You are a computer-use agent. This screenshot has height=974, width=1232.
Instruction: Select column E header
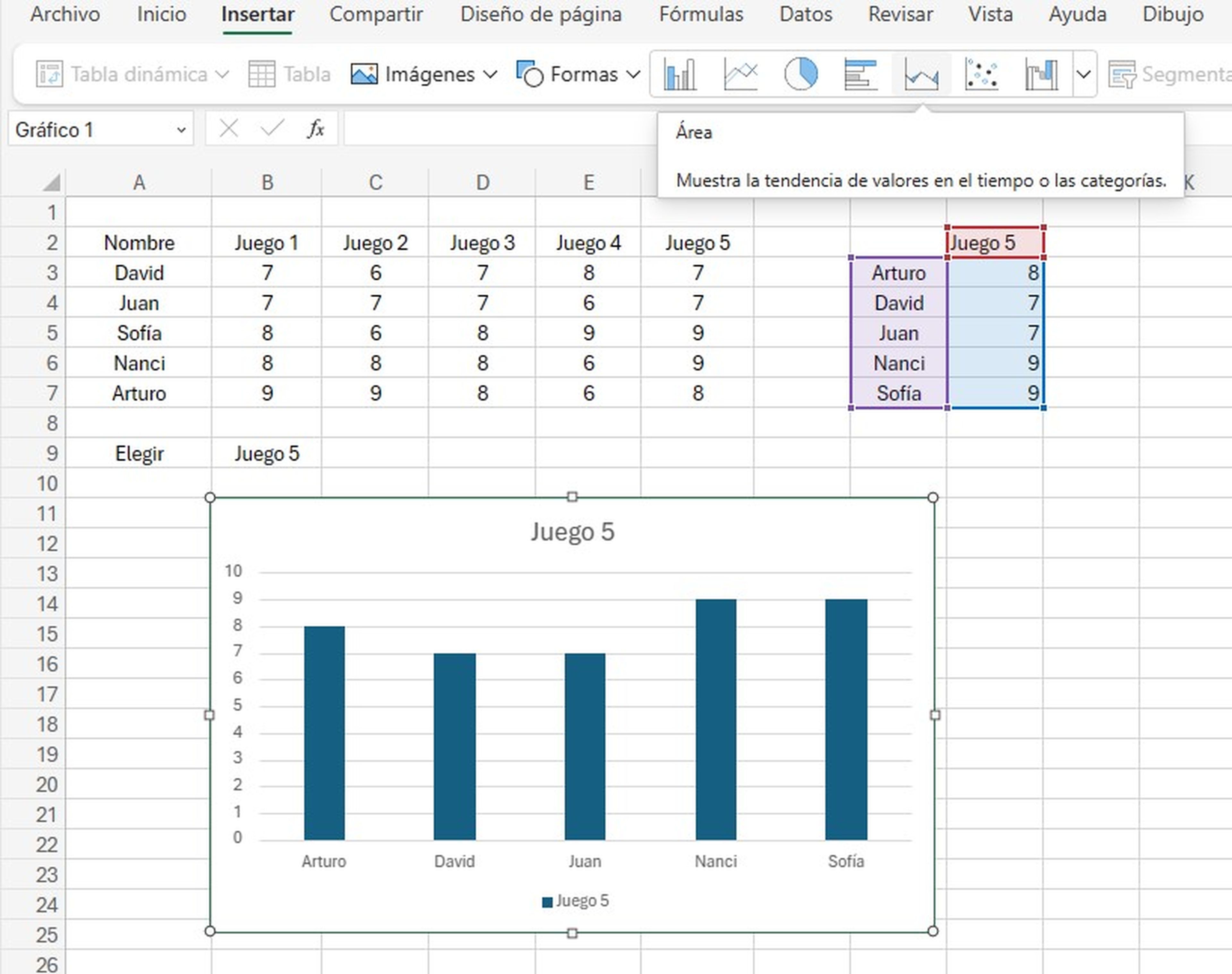pos(588,183)
